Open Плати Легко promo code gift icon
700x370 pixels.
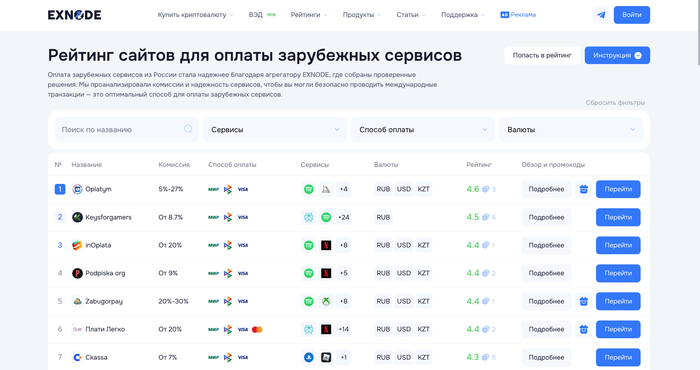pos(583,329)
